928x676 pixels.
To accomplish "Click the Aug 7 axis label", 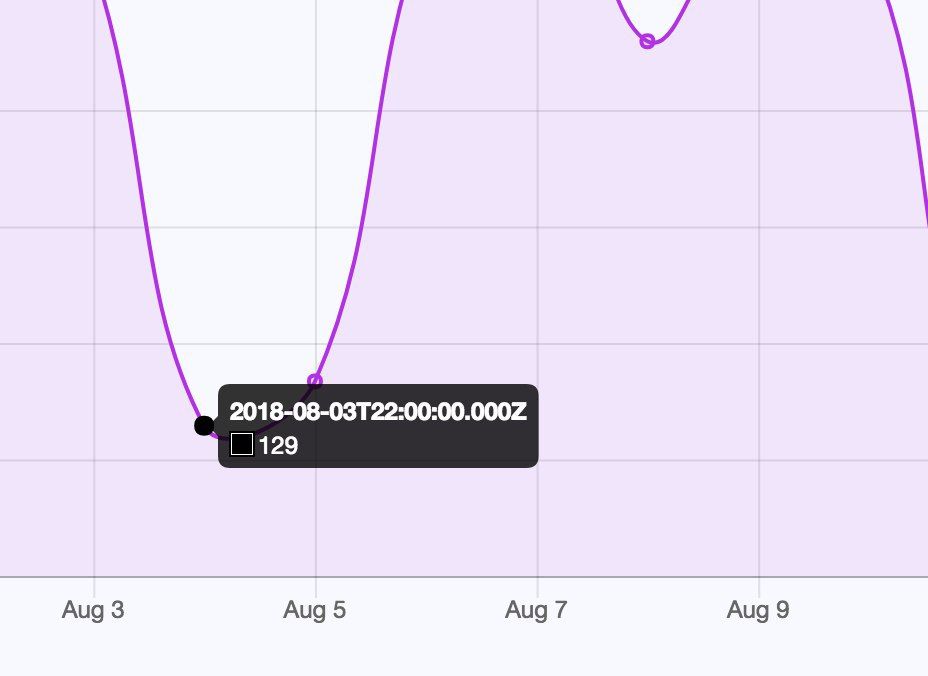I will pyautogui.click(x=536, y=609).
